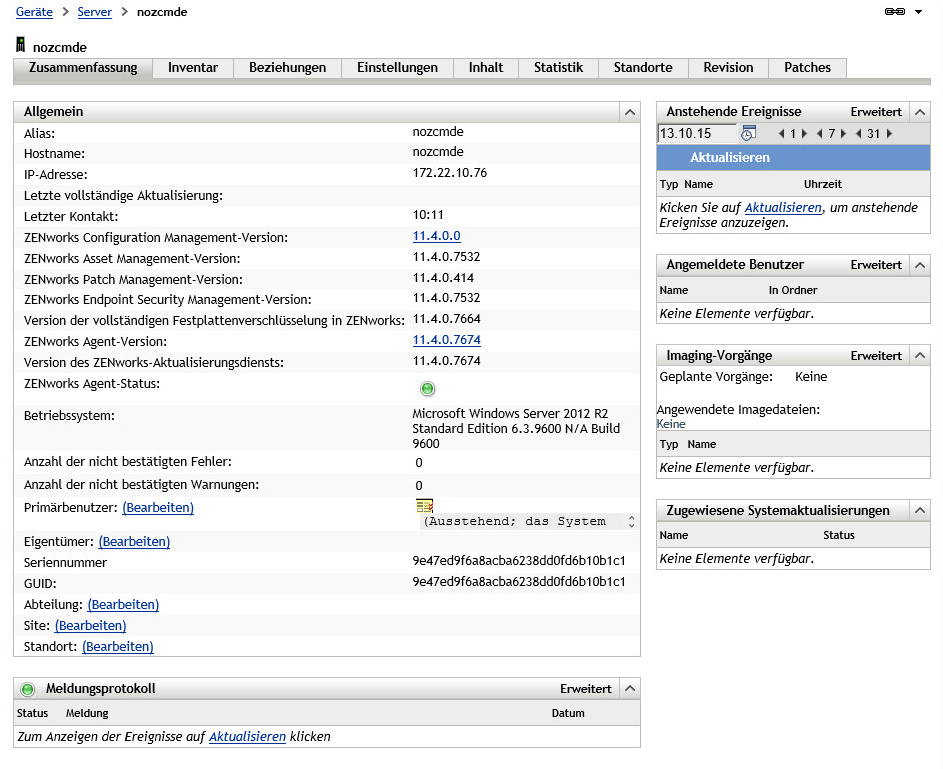Collapse the Imaging-Vorgänge panel
The image size is (943, 769).
click(920, 356)
